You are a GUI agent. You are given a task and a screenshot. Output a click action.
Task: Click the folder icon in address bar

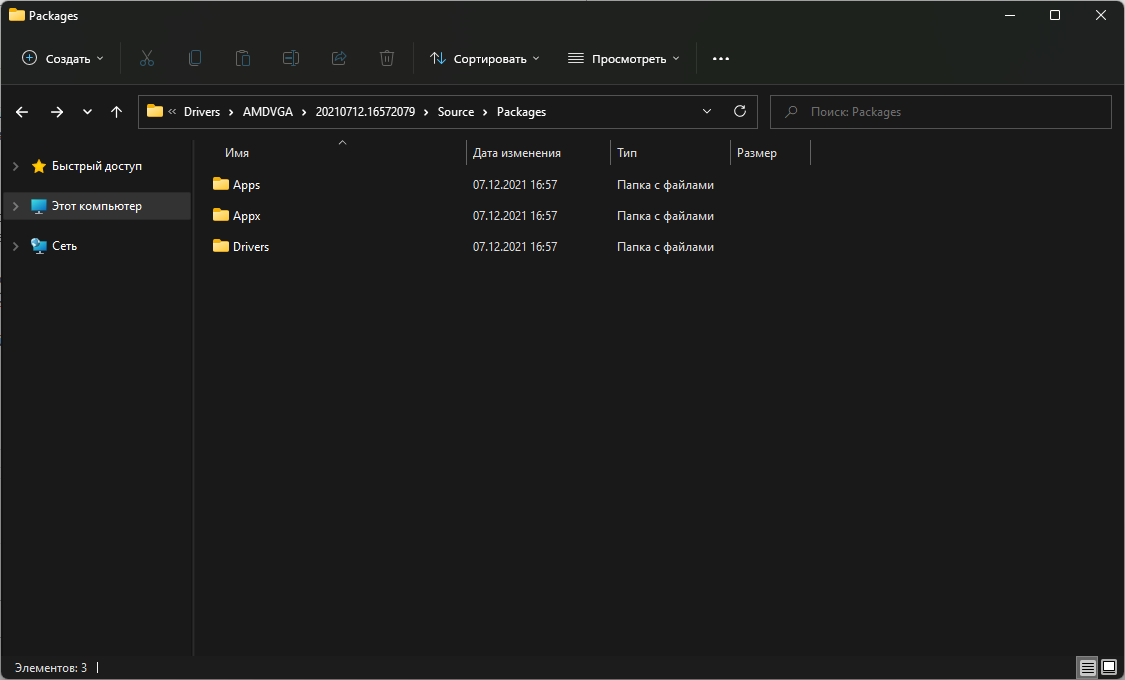coord(155,111)
